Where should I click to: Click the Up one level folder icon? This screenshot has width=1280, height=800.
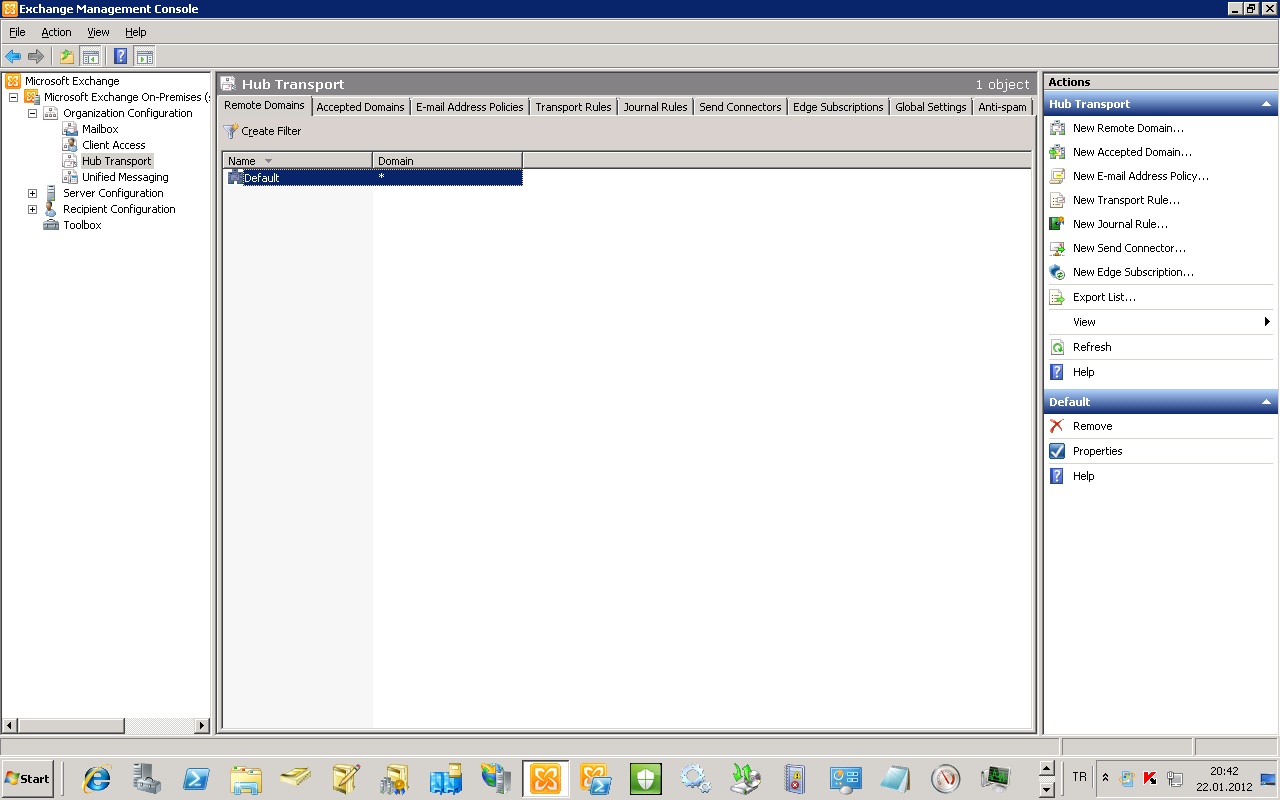(x=67, y=57)
